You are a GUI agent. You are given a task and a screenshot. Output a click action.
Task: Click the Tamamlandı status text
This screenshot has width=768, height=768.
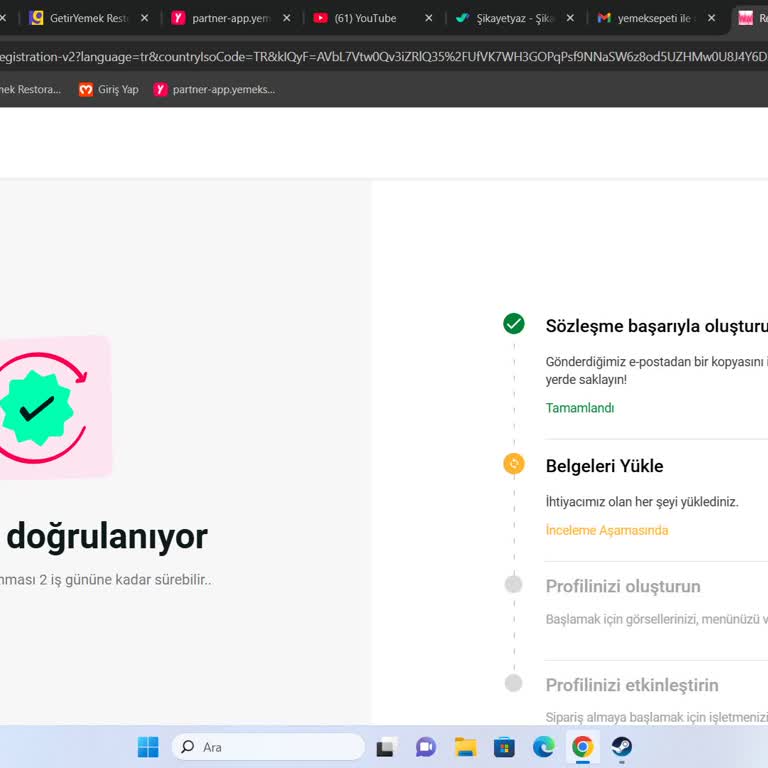point(580,408)
